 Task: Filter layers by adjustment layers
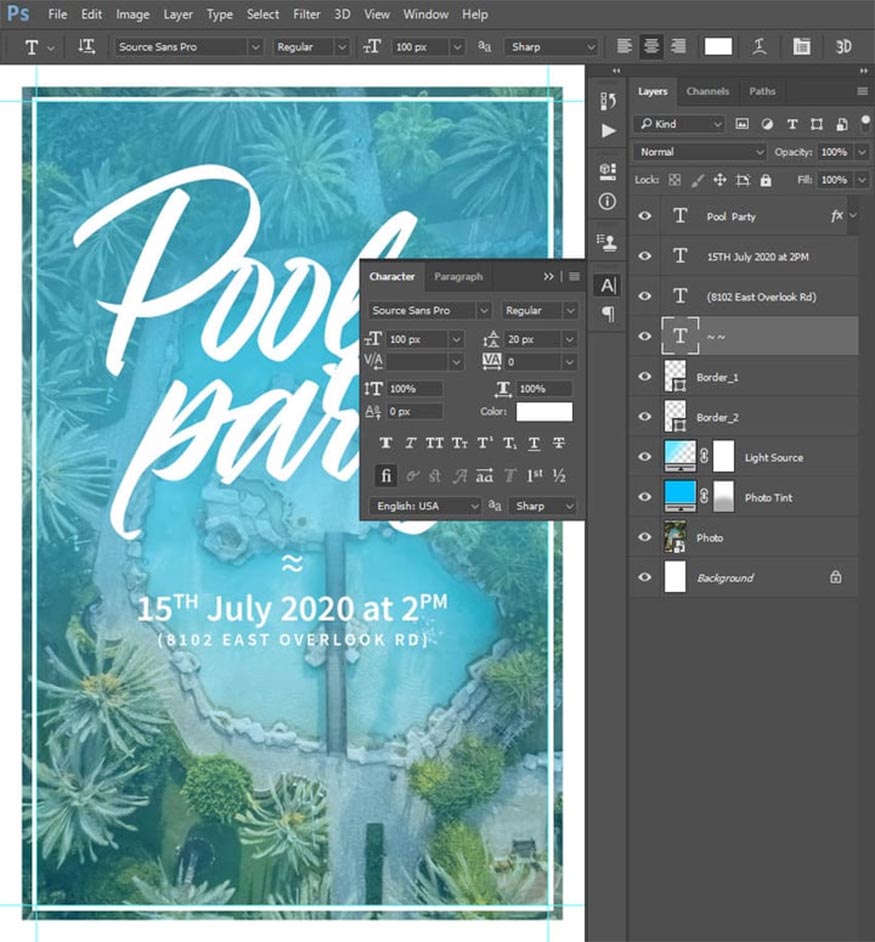tap(767, 124)
